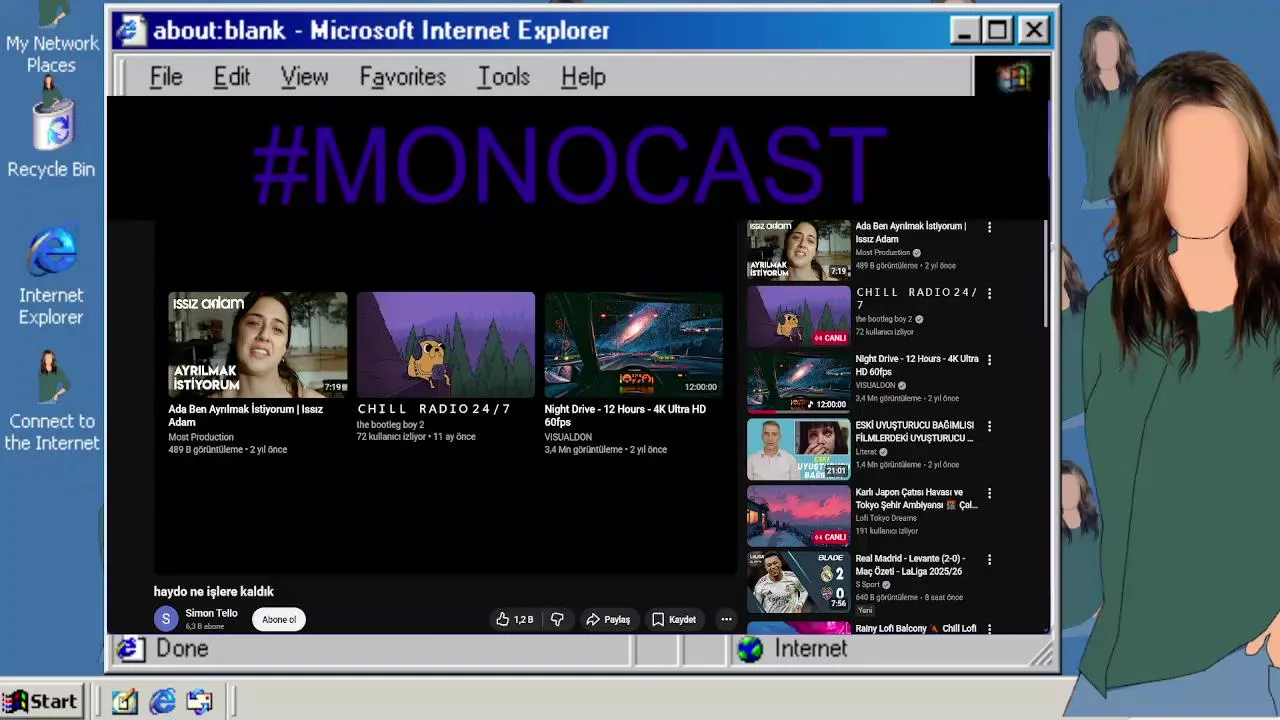The width and height of the screenshot is (1280, 720).
Task: Open the Tools menu
Action: click(x=503, y=77)
